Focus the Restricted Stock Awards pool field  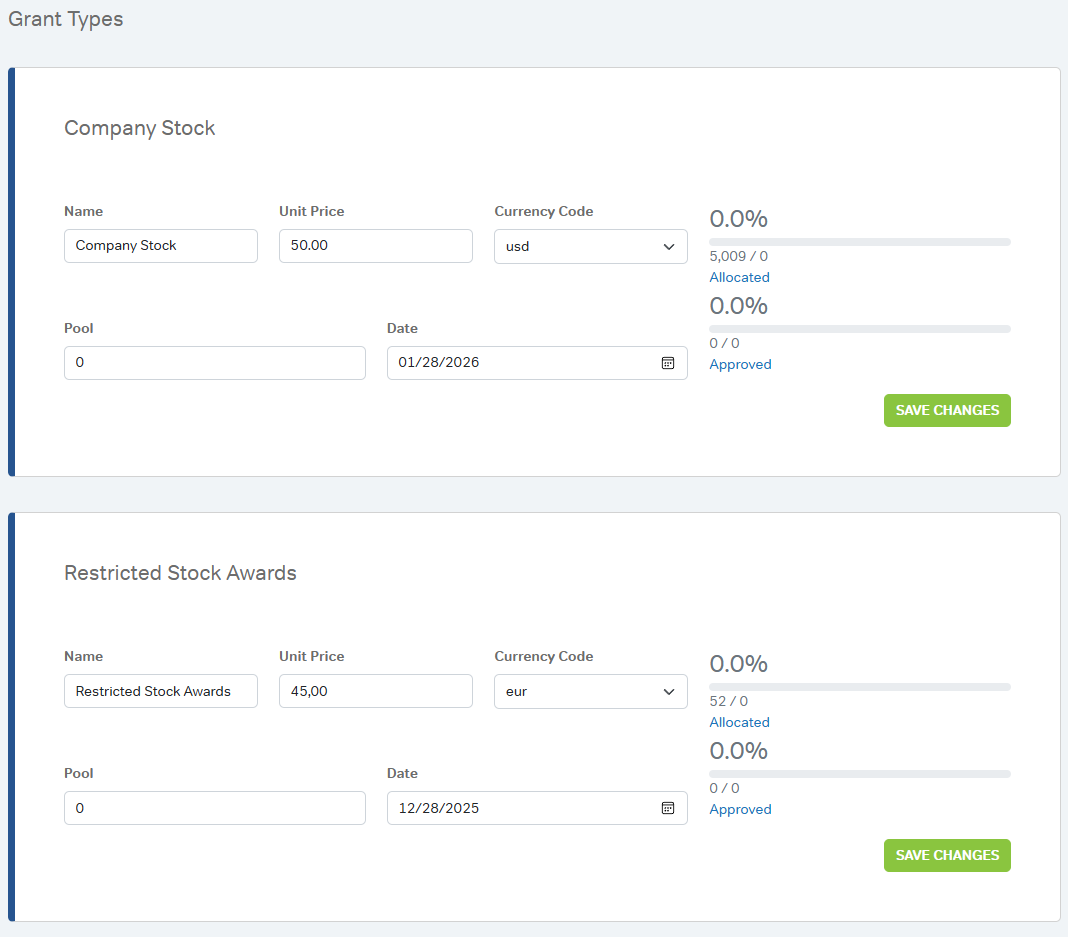pos(214,808)
